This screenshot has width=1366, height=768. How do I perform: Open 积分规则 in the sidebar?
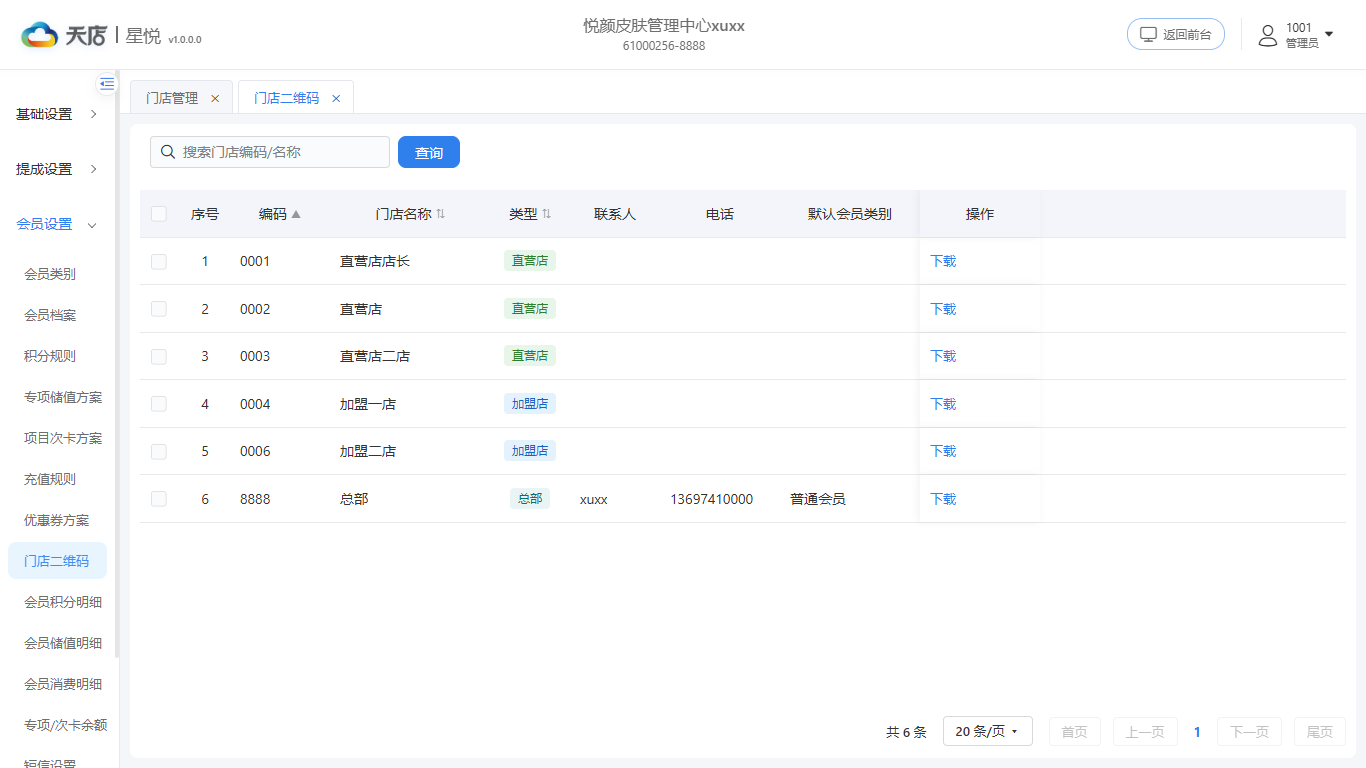[50, 356]
